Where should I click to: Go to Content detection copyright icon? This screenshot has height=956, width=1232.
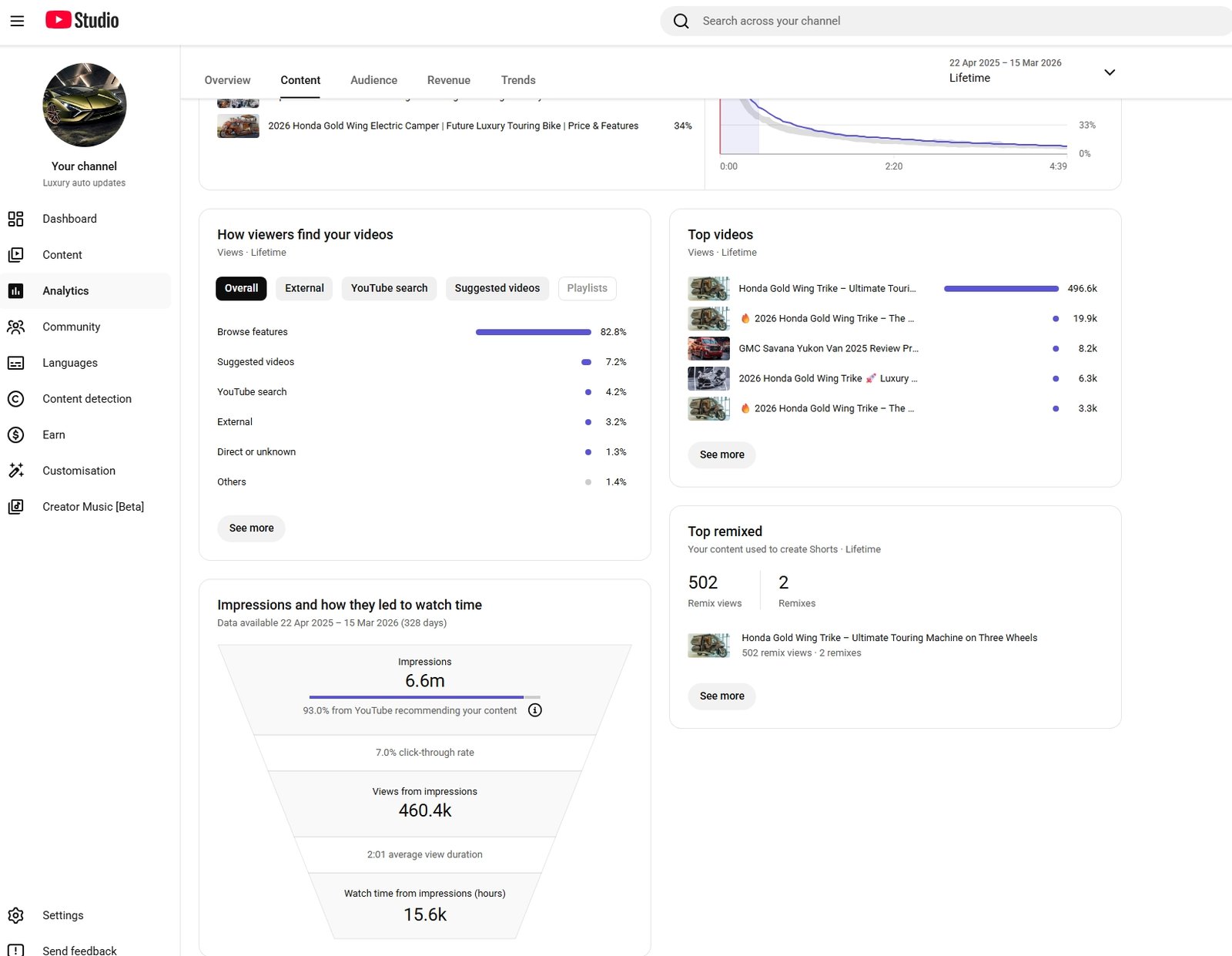(x=15, y=399)
